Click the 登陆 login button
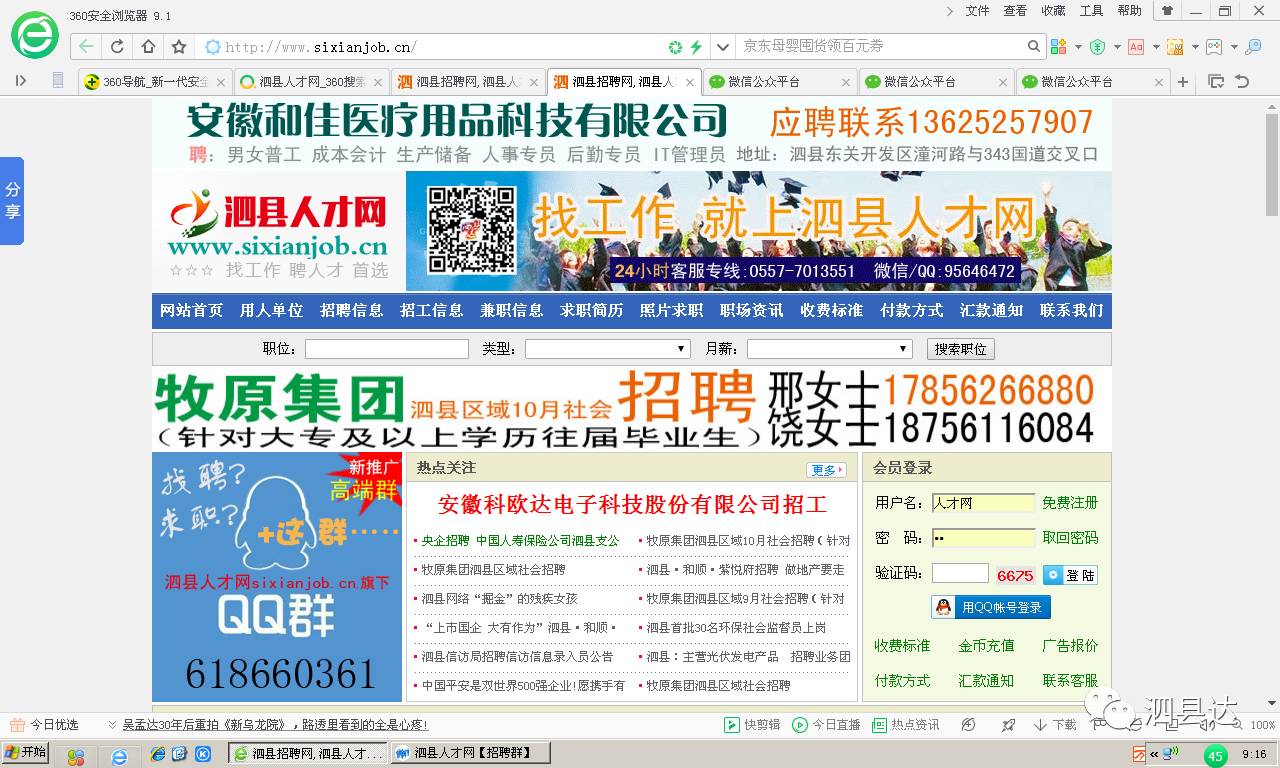Screen dimensions: 1280x768 [1070, 575]
